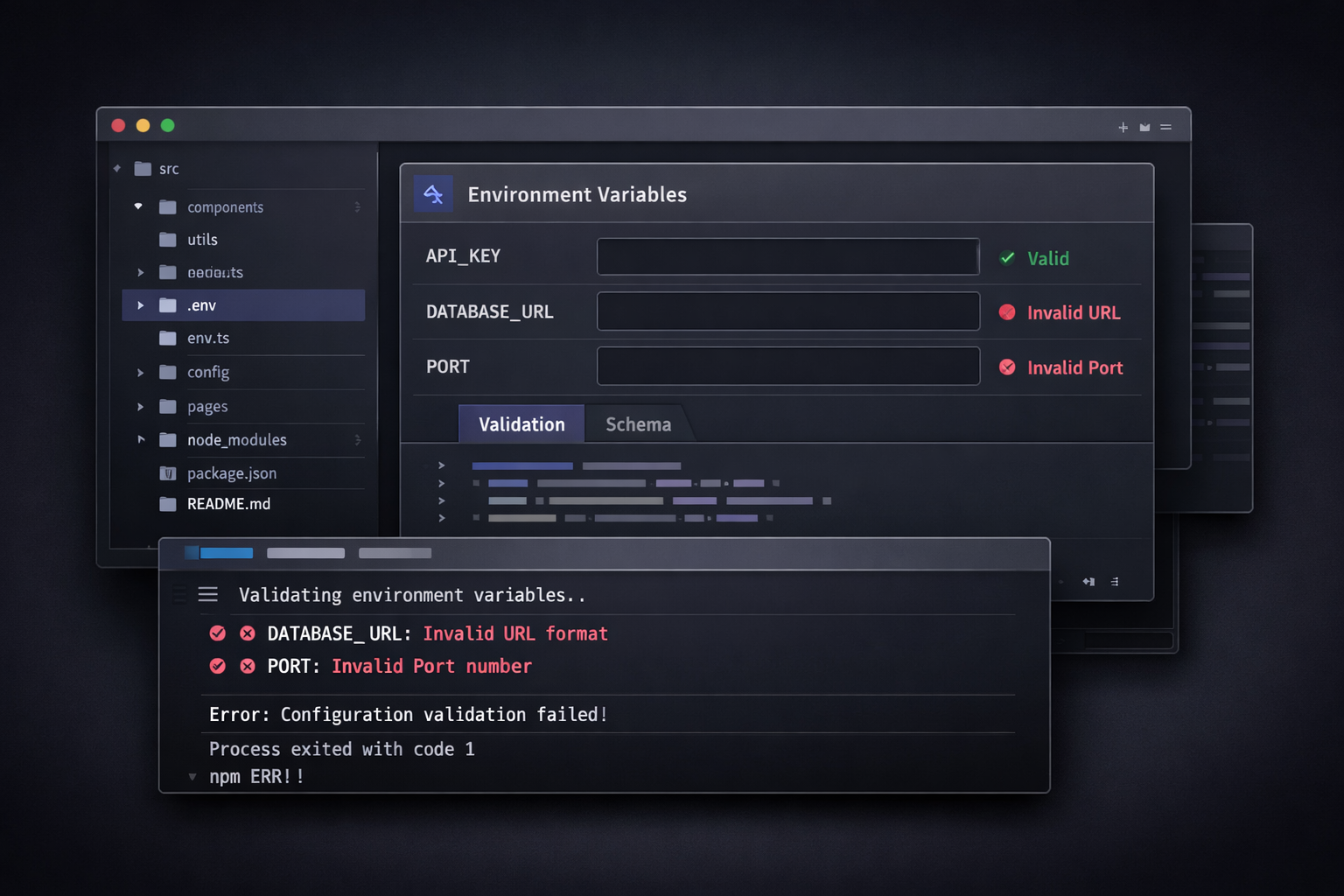Click the src folder icon
1344x896 pixels.
[x=143, y=168]
